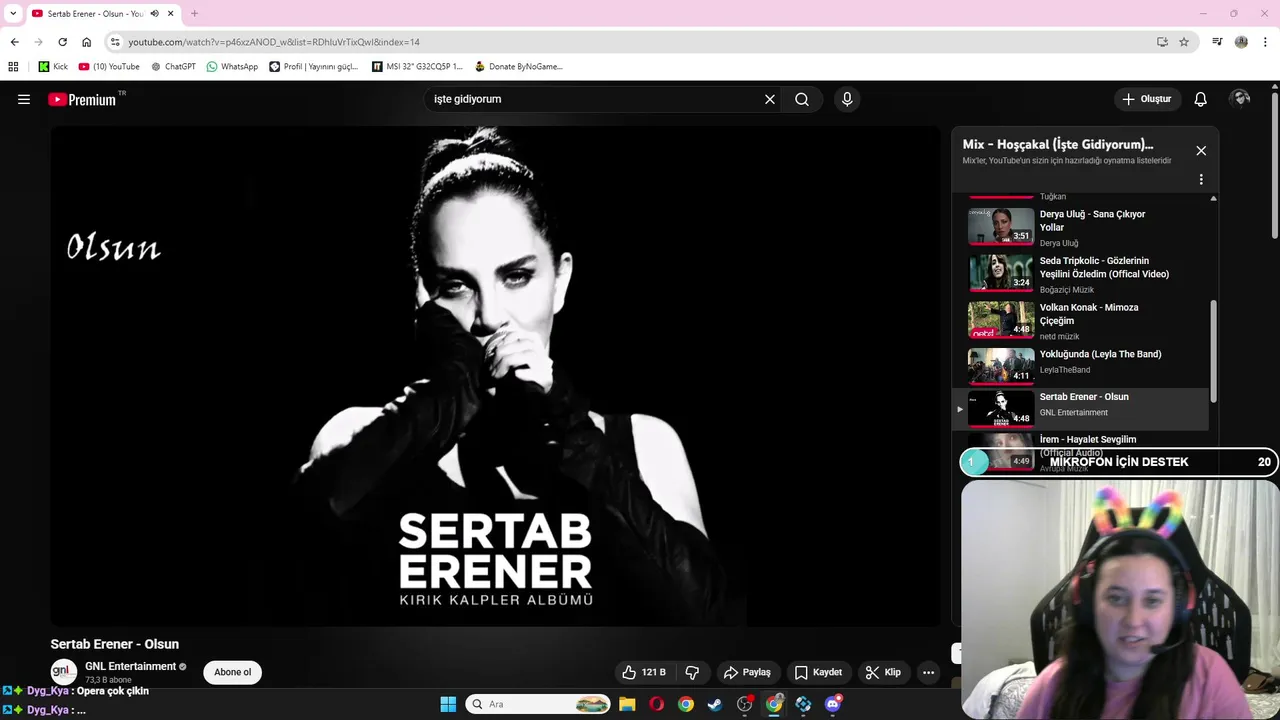This screenshot has width=1280, height=720.
Task: Open Steam from taskbar
Action: pos(715,704)
